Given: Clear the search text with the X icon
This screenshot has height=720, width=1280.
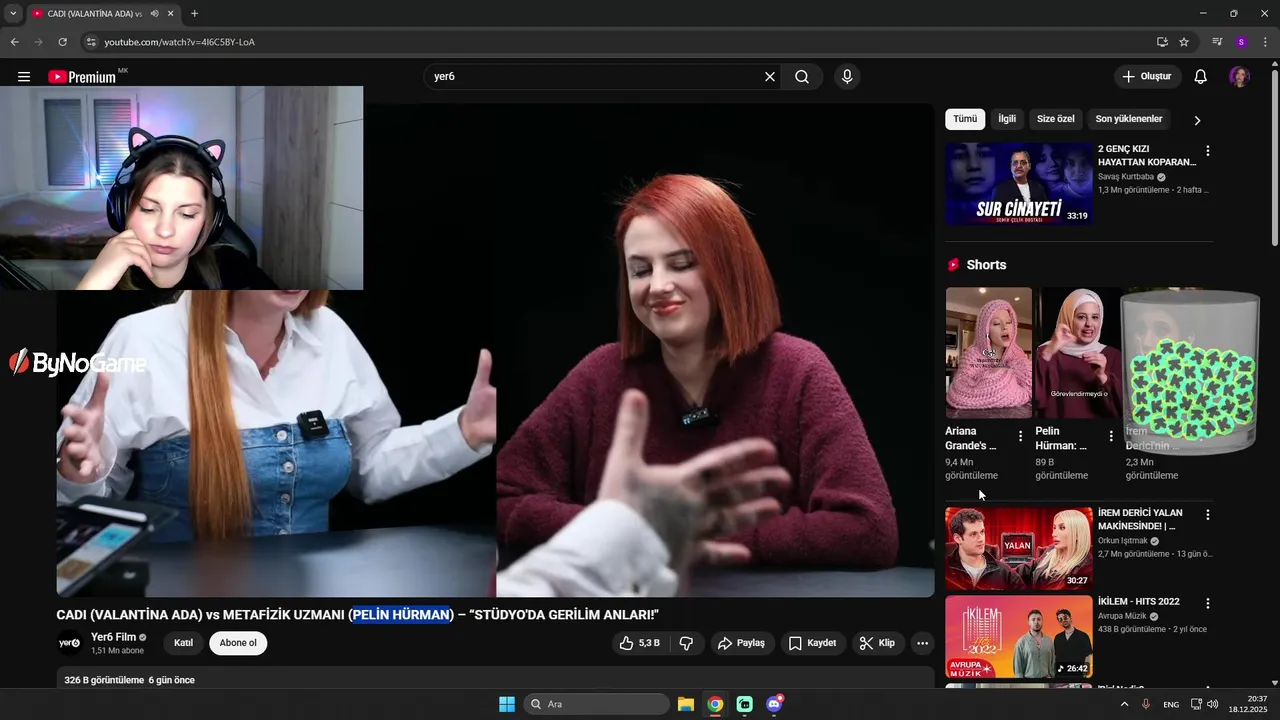Looking at the screenshot, I should [x=770, y=77].
